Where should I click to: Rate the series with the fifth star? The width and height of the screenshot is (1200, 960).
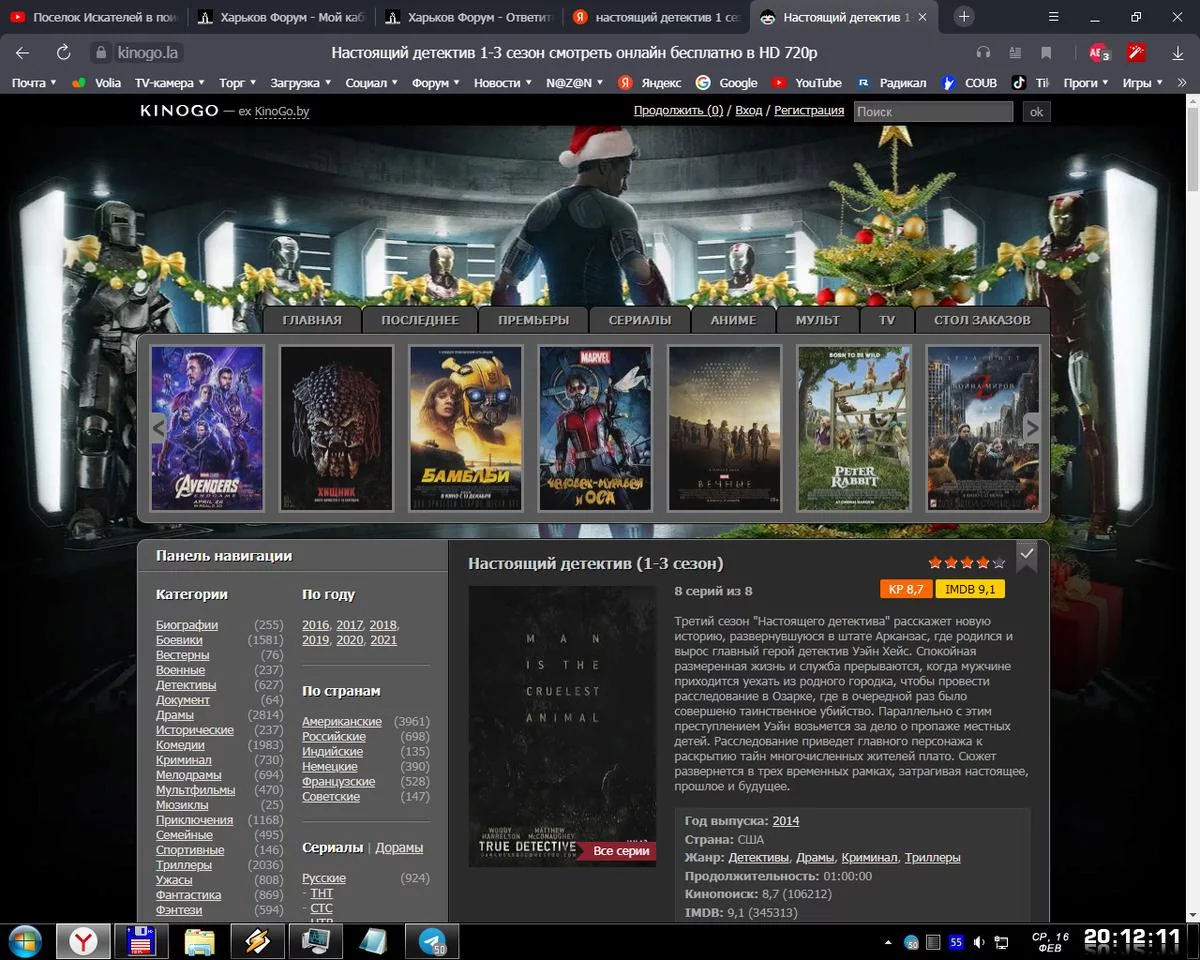998,563
